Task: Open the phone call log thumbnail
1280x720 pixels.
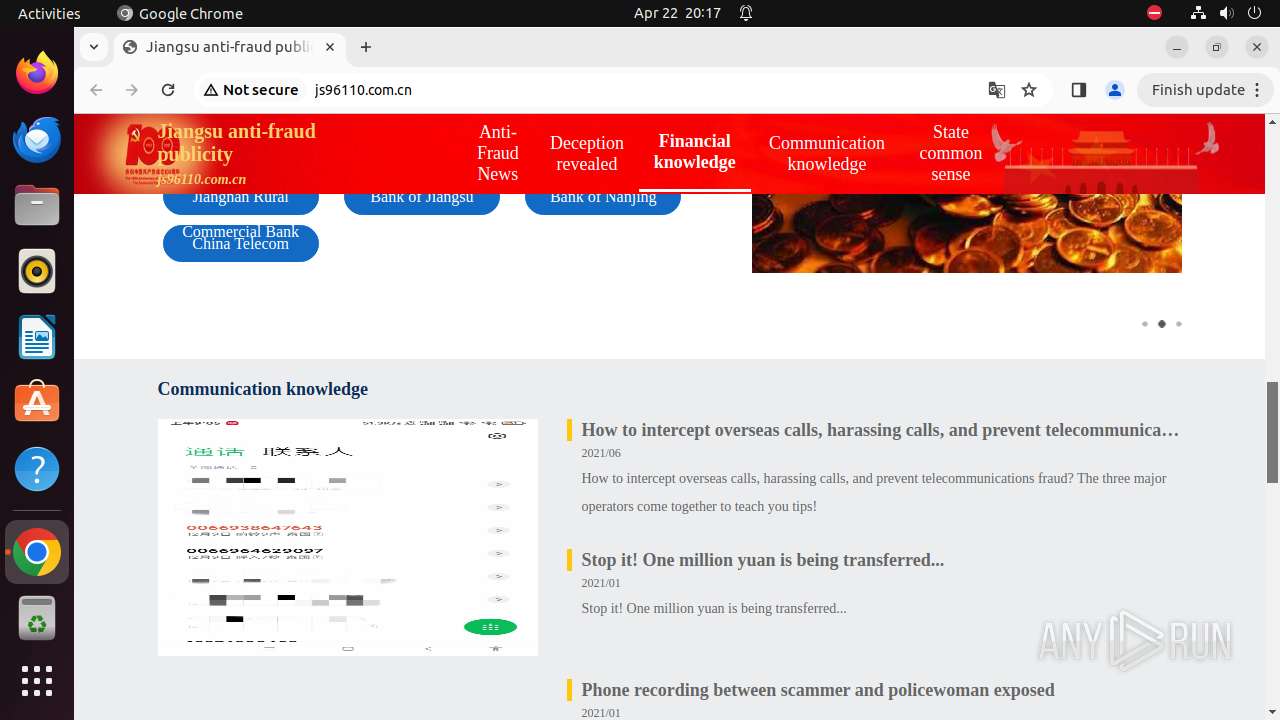Action: tap(348, 538)
